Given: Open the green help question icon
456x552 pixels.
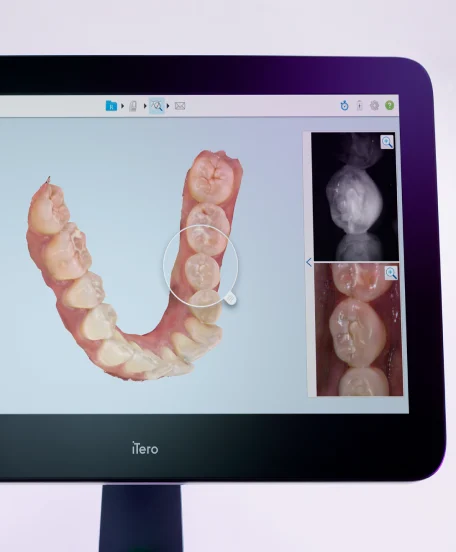Looking at the screenshot, I should click(389, 105).
